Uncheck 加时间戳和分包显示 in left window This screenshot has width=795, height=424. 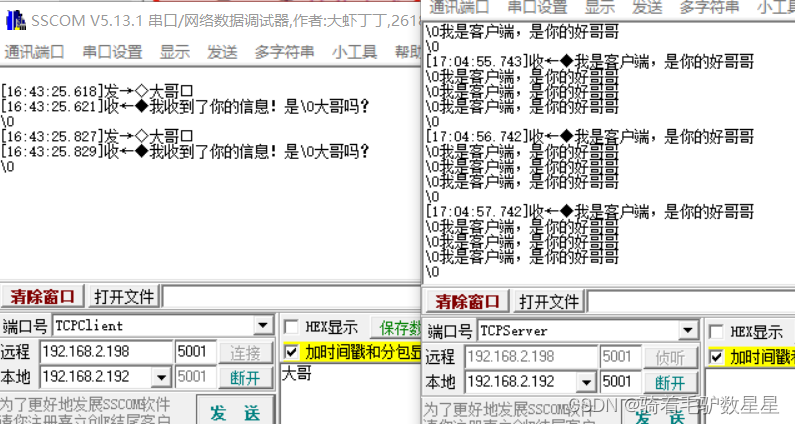pos(292,352)
